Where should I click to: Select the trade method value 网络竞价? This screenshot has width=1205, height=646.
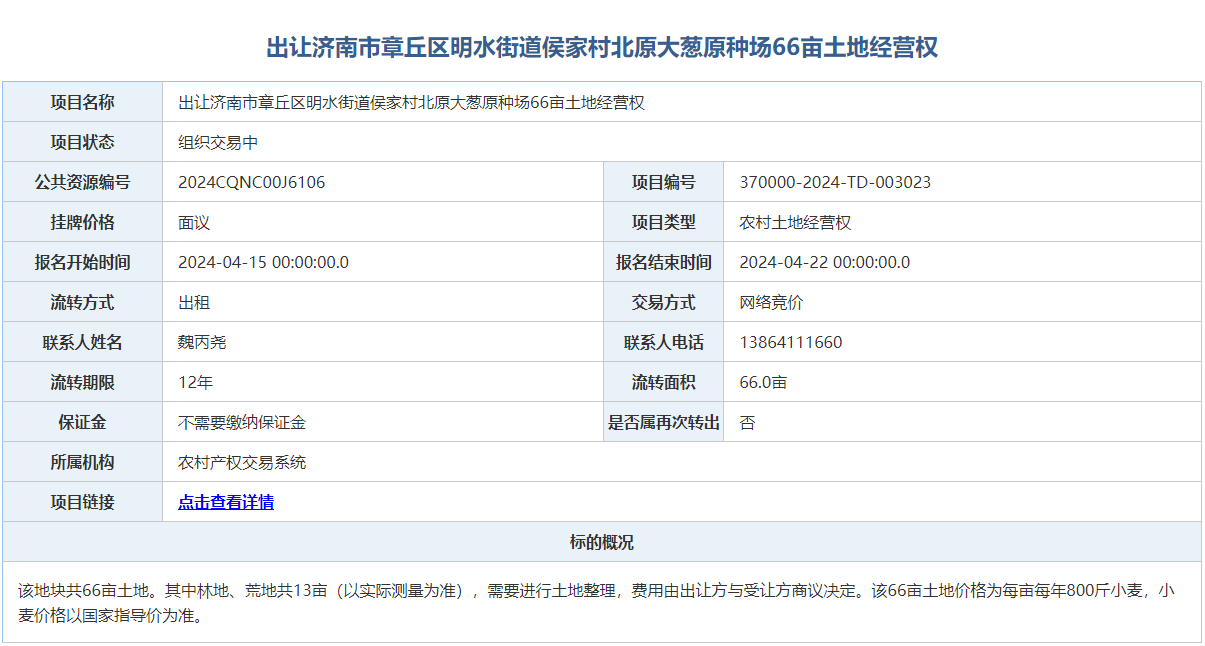coord(771,302)
